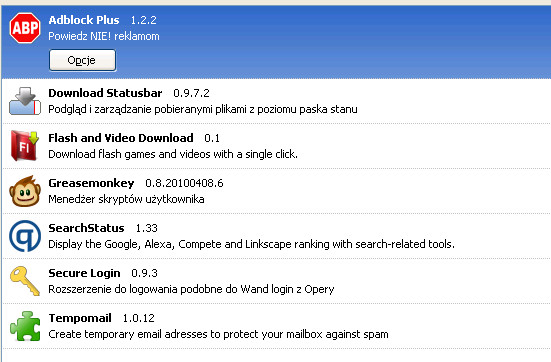This screenshot has height=362, width=551.
Task: Click description 'Rozszerzenie do logowania podobne'
Action: [135, 289]
